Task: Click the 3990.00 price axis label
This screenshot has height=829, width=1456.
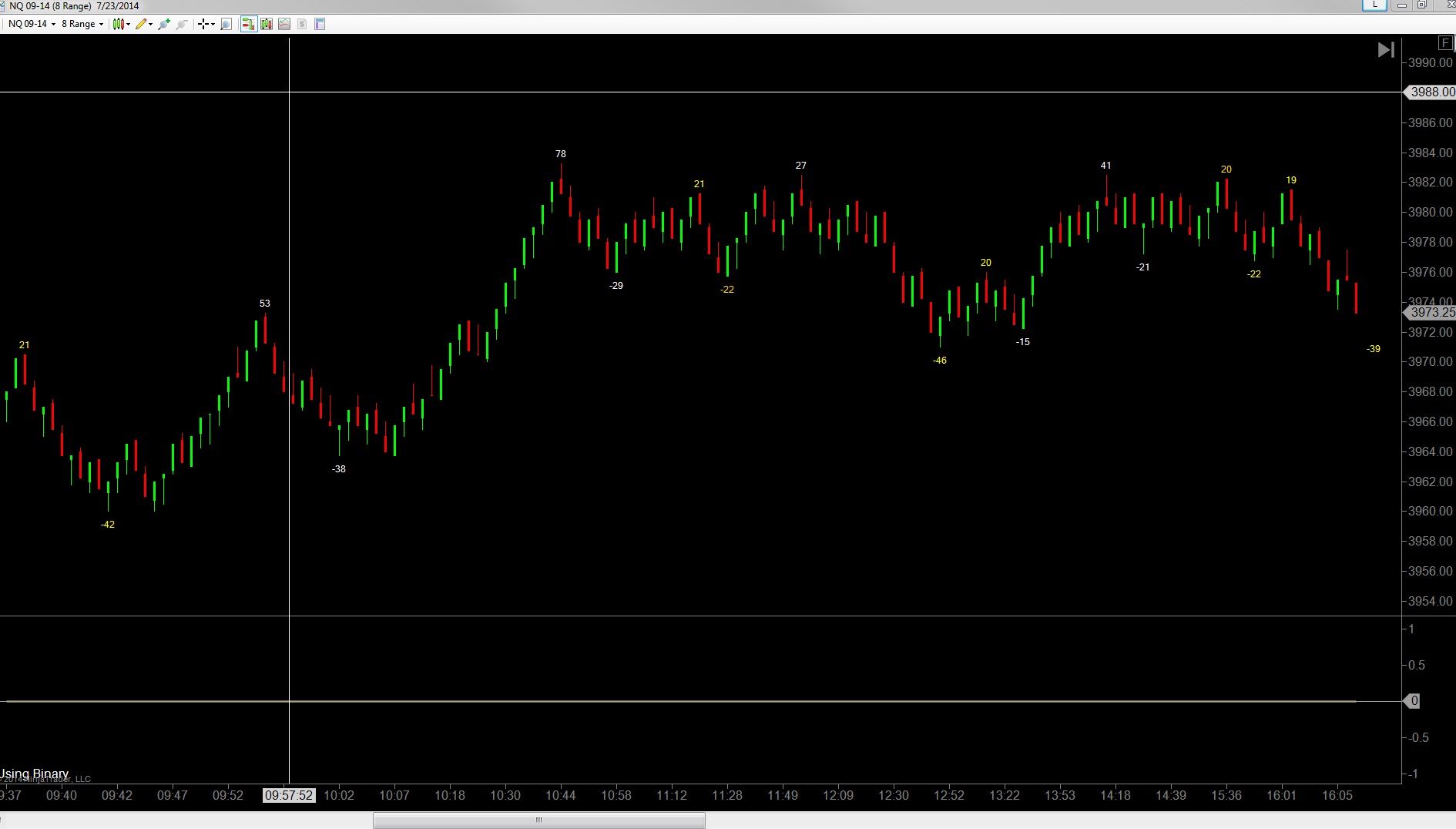Action: coord(1431,62)
